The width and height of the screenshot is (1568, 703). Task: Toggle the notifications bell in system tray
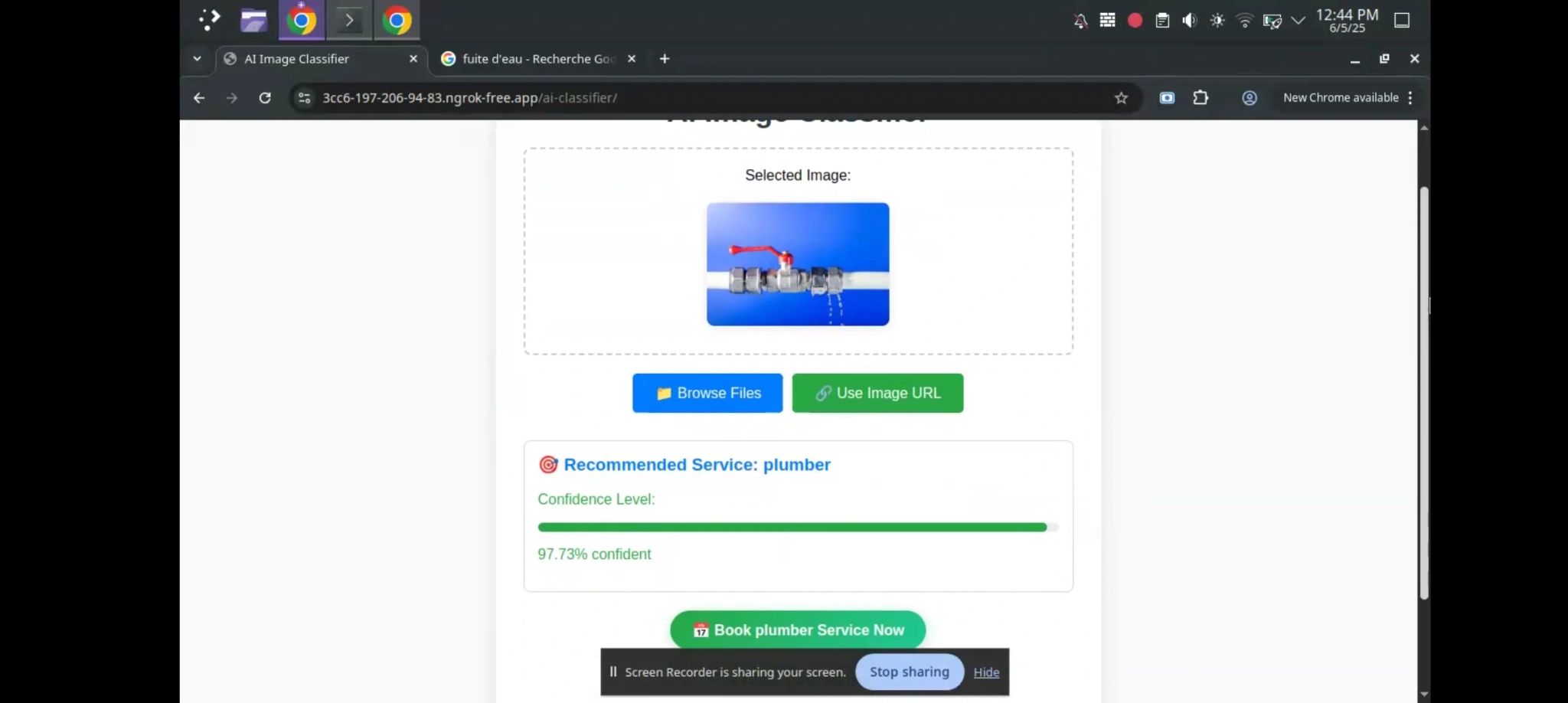1080,21
